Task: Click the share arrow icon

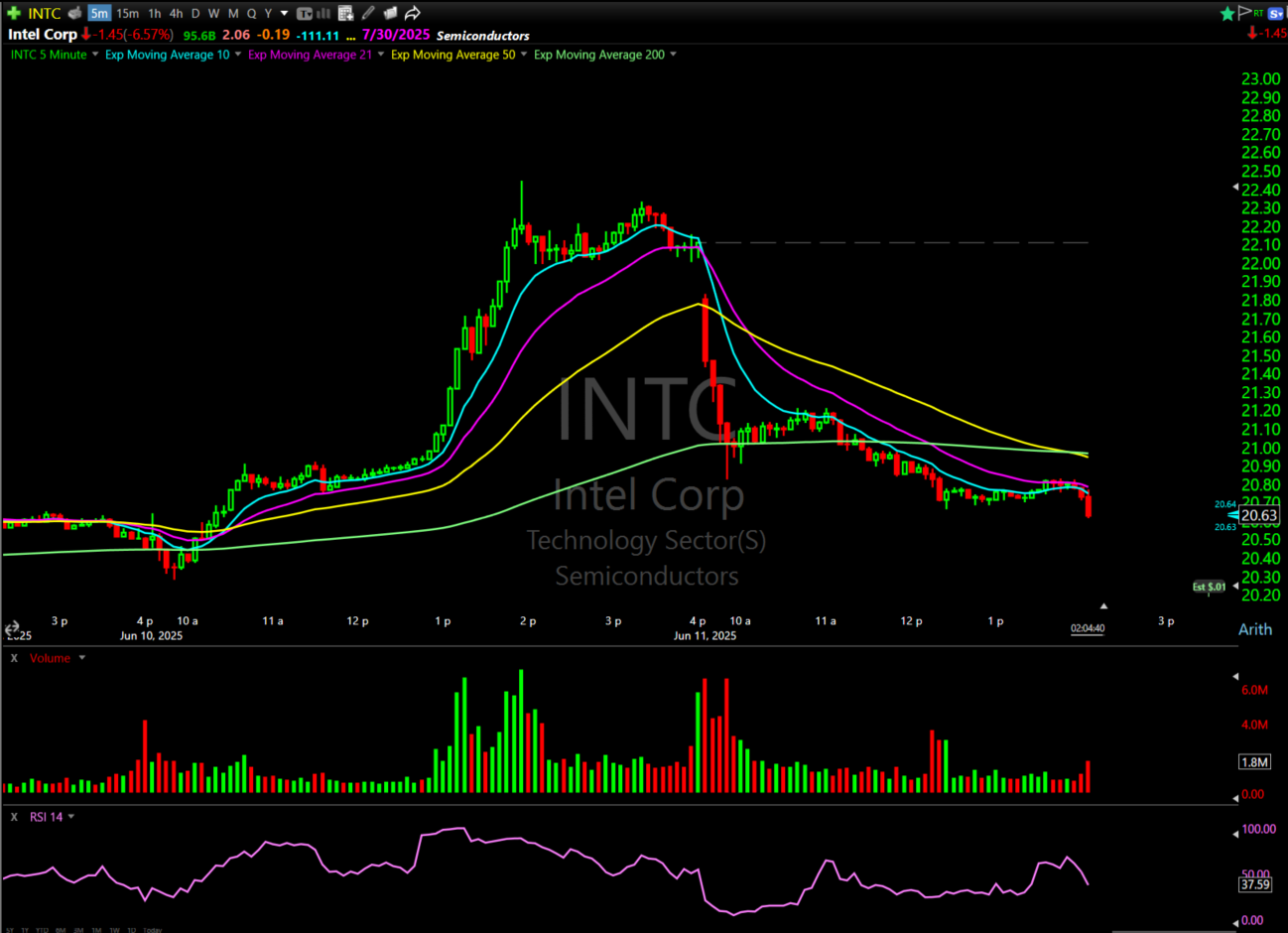Action: (412, 13)
